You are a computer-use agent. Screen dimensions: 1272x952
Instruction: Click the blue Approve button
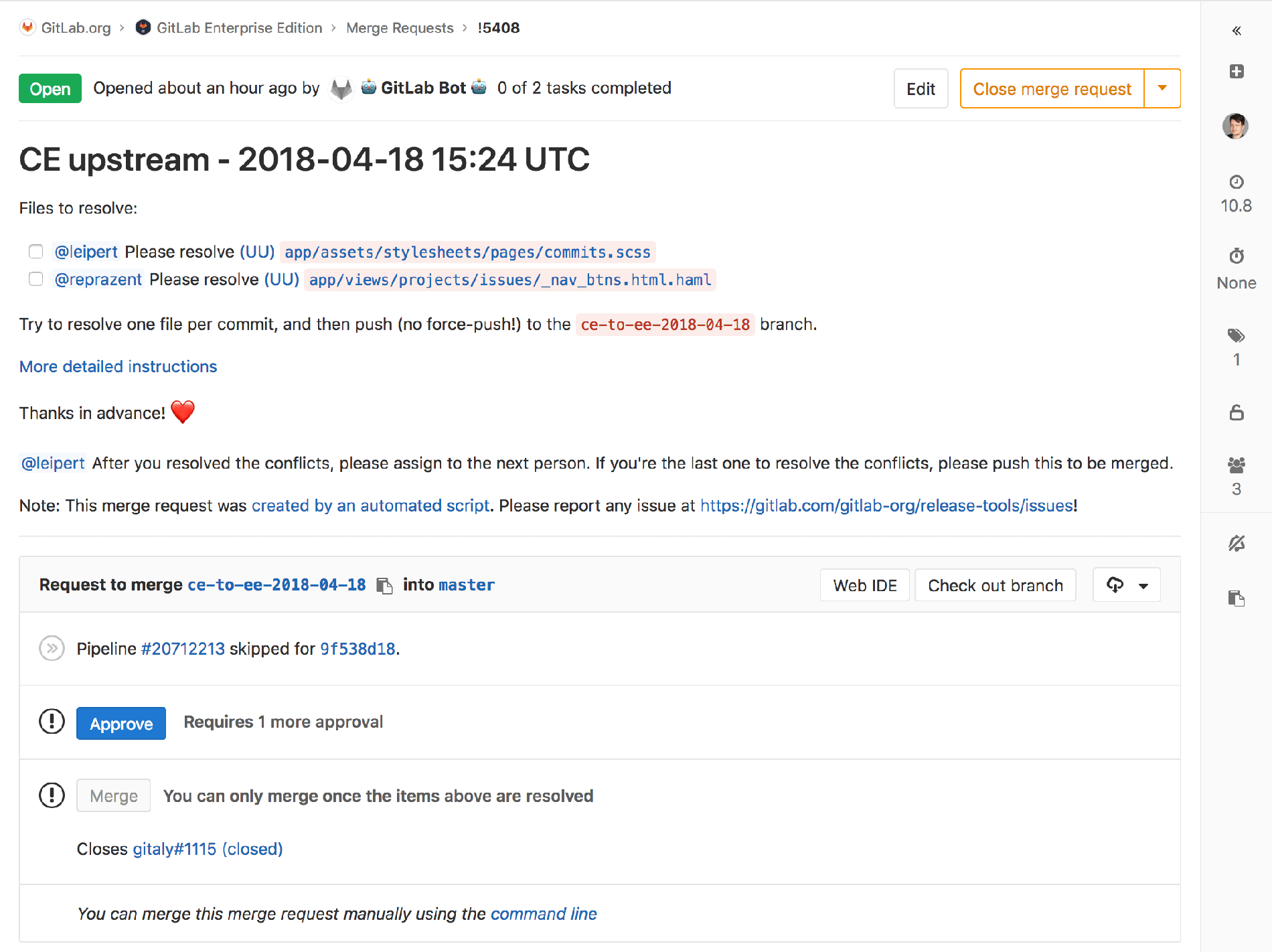click(121, 723)
